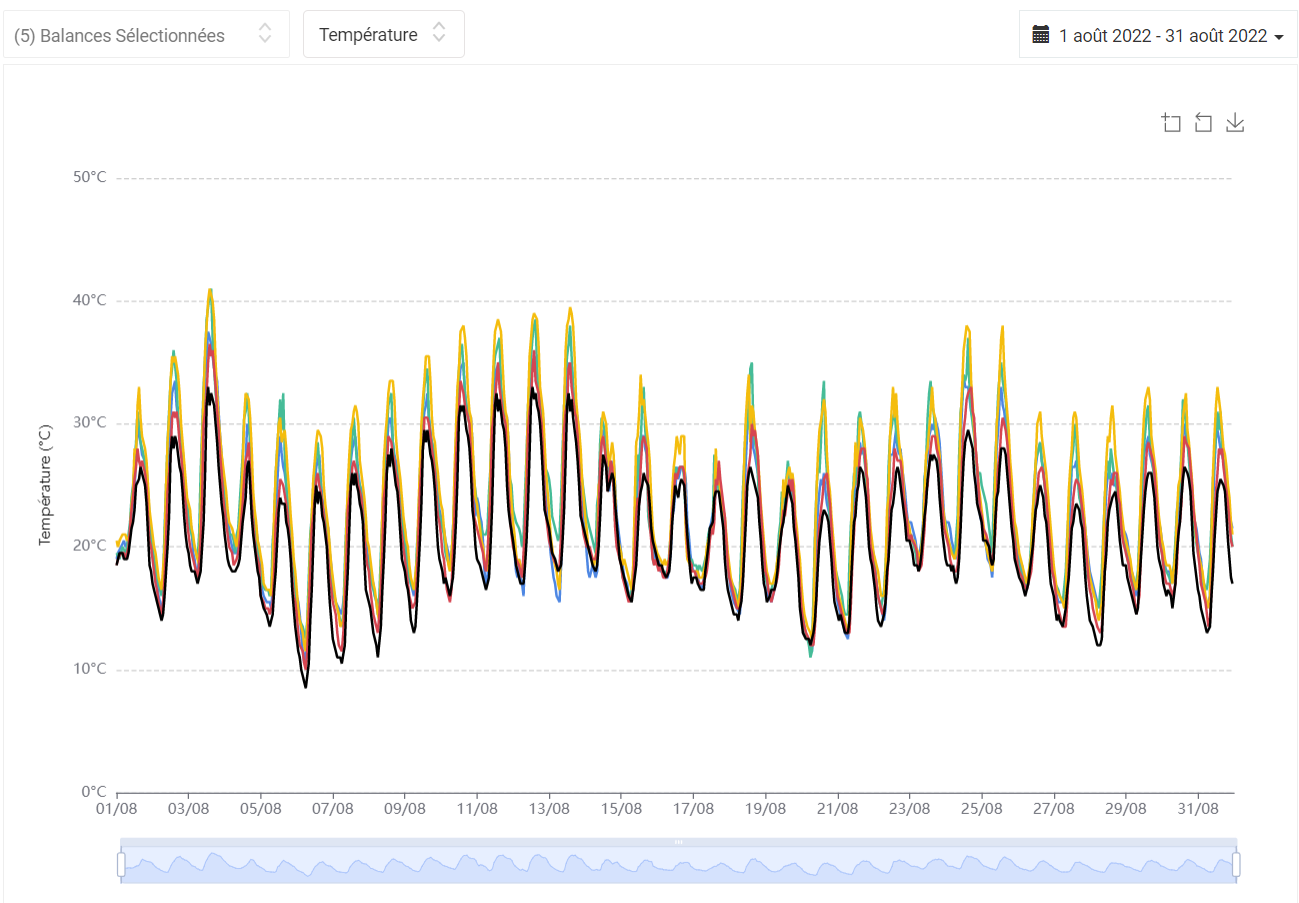This screenshot has height=903, width=1299.
Task: Grab the right handle of the range slider
Action: pyautogui.click(x=1236, y=863)
